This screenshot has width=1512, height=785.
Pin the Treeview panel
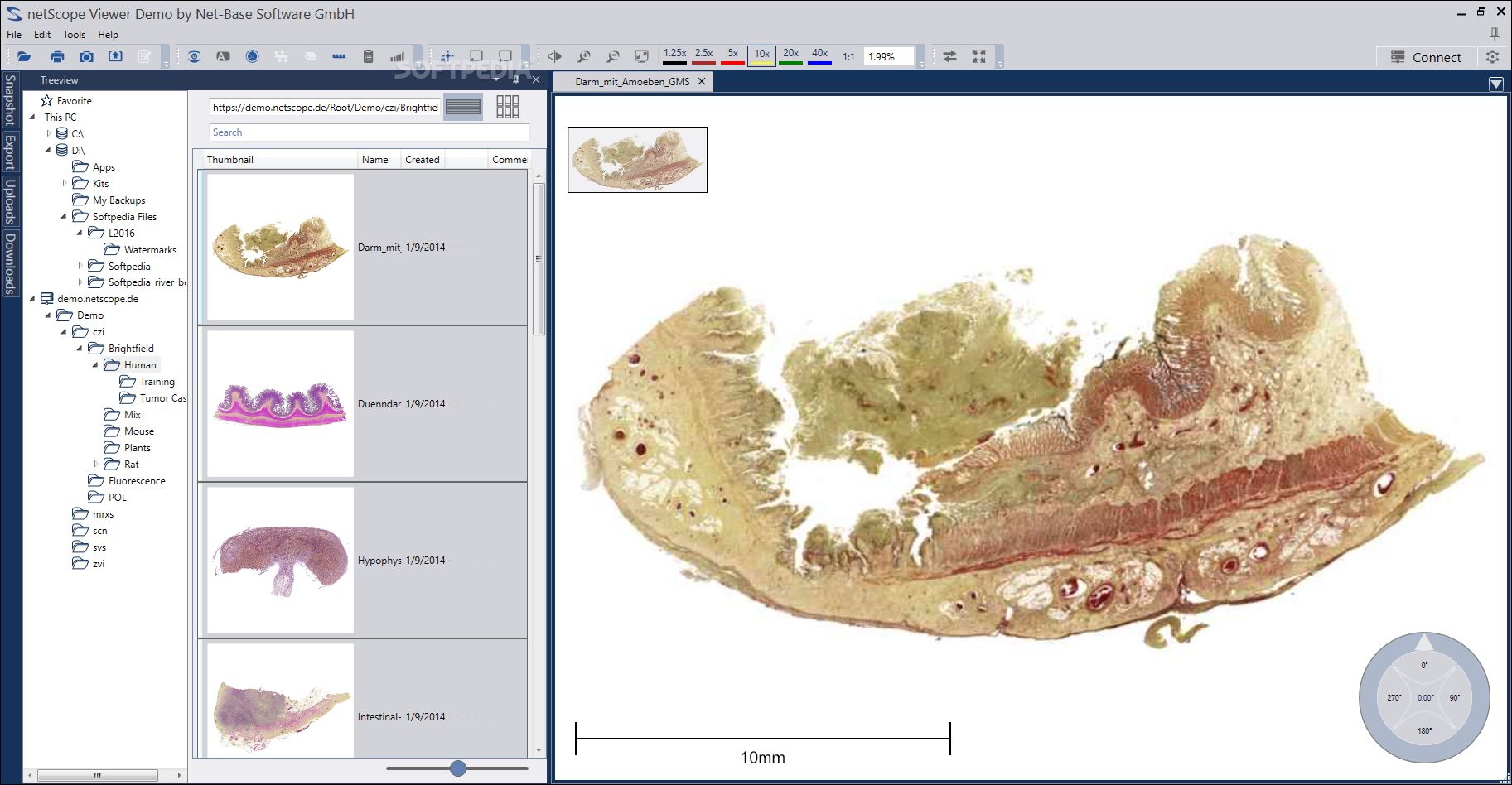pos(516,79)
